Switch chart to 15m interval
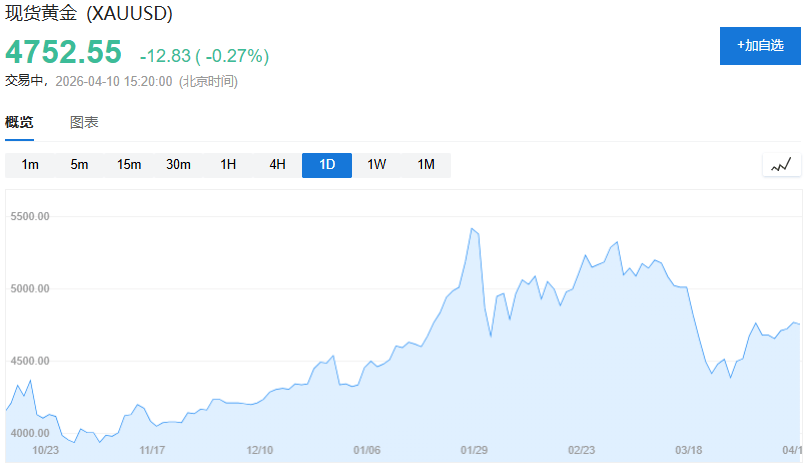Image resolution: width=804 pixels, height=463 pixels. tap(129, 165)
